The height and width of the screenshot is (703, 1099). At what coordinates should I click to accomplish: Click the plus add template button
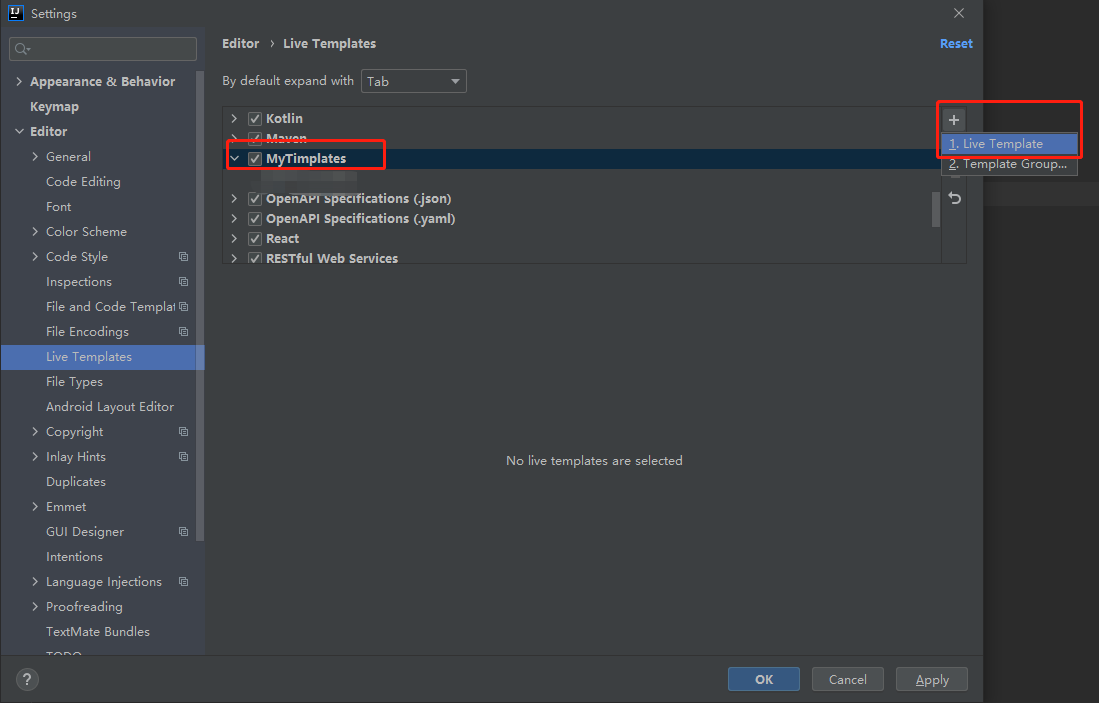coord(953,120)
